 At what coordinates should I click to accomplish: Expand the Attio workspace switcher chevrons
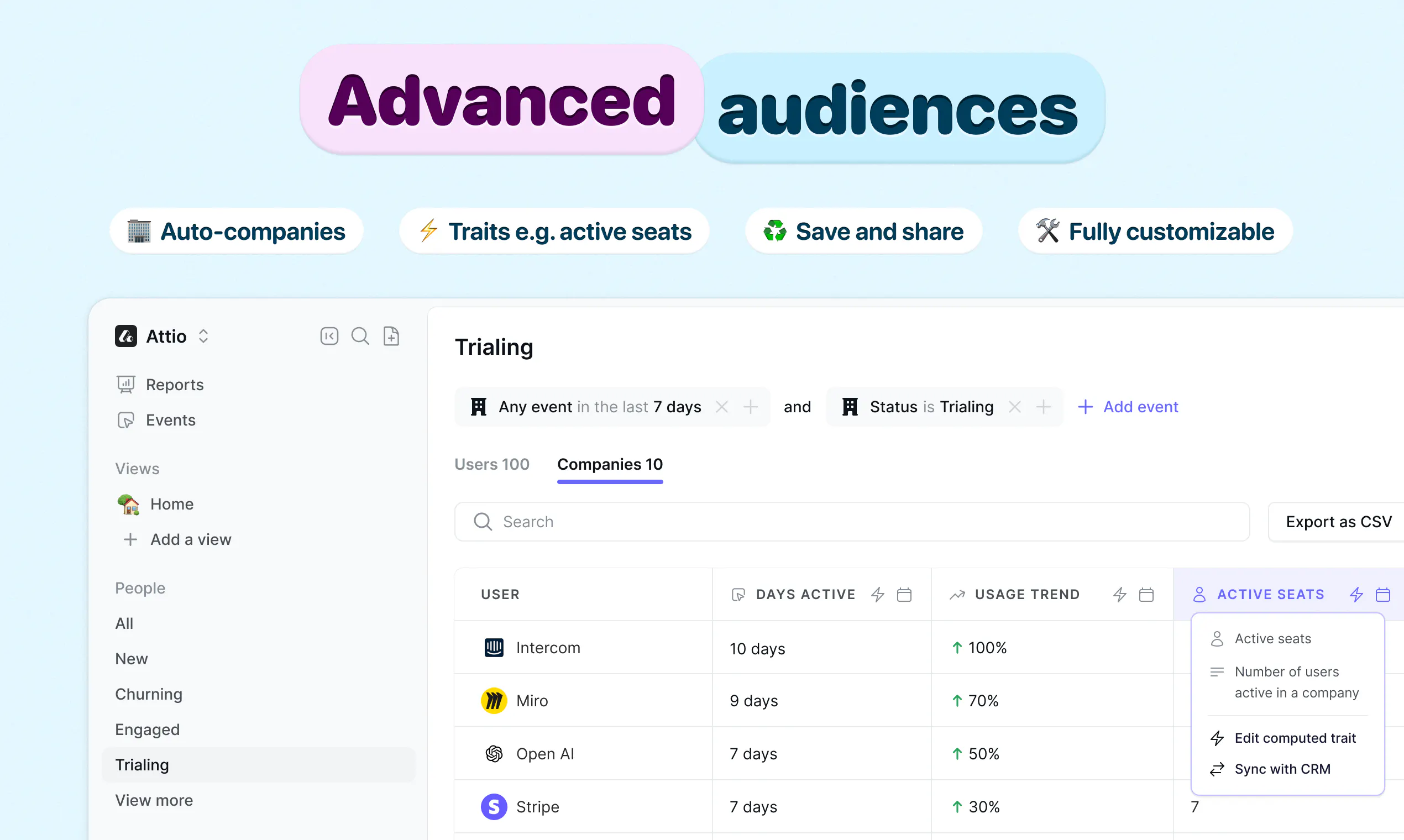(x=203, y=336)
